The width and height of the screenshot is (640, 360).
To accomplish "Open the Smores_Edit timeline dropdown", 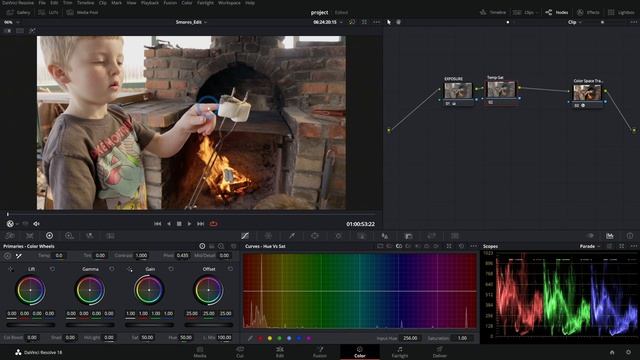I will click(191, 22).
